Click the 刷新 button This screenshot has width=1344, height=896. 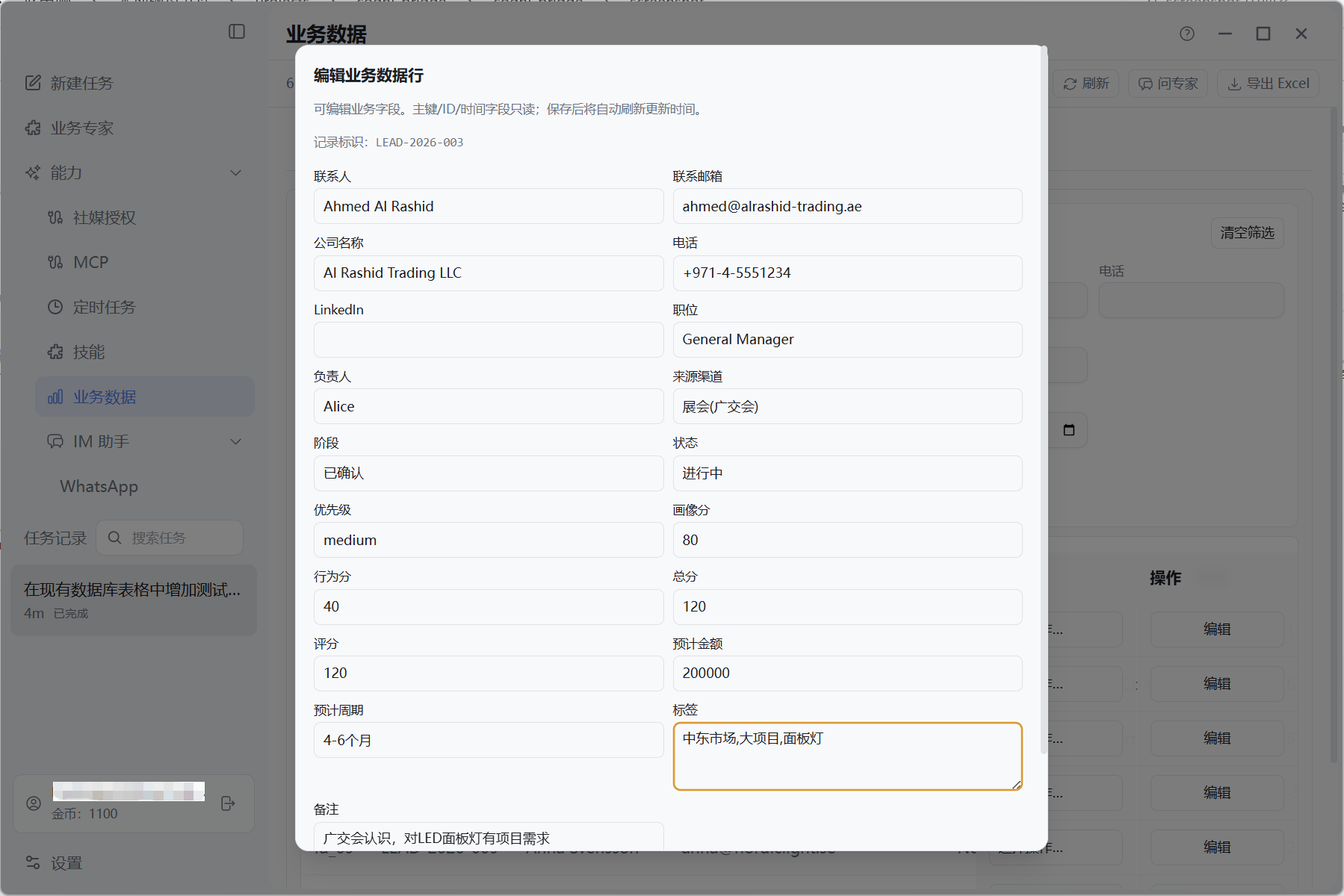[1086, 84]
